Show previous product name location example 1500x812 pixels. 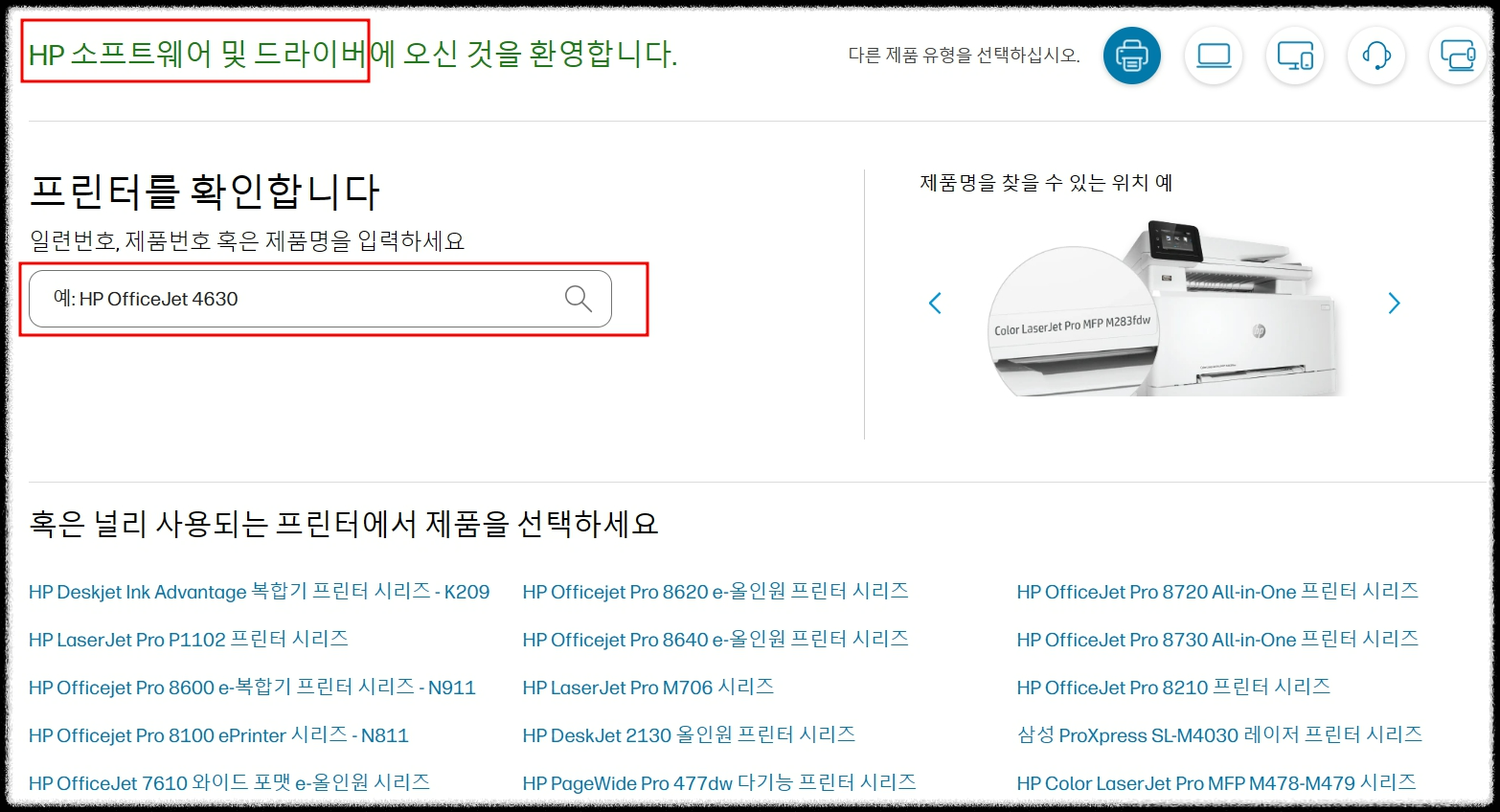pos(935,304)
